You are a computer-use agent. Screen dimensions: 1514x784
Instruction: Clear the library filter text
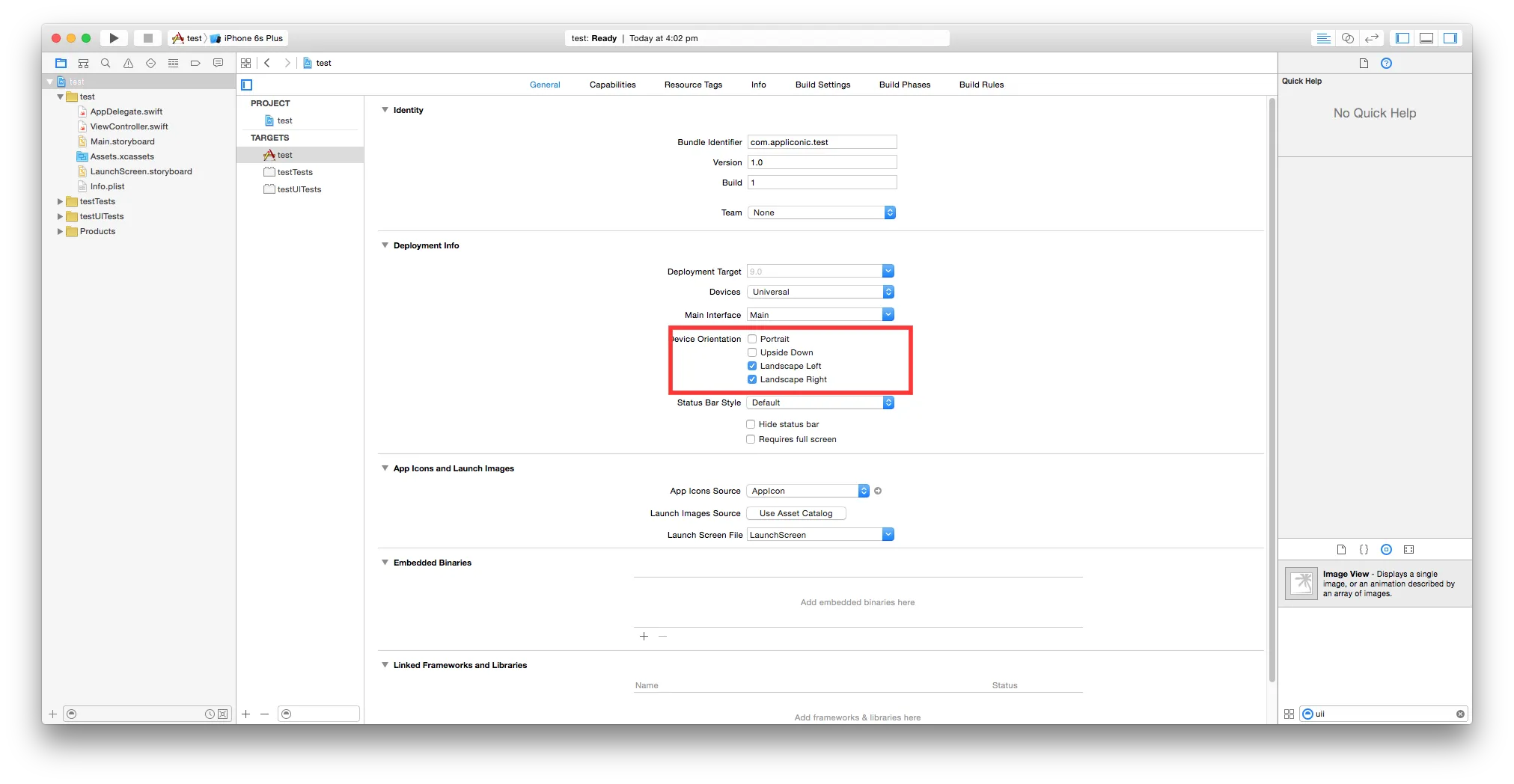[x=1460, y=714]
